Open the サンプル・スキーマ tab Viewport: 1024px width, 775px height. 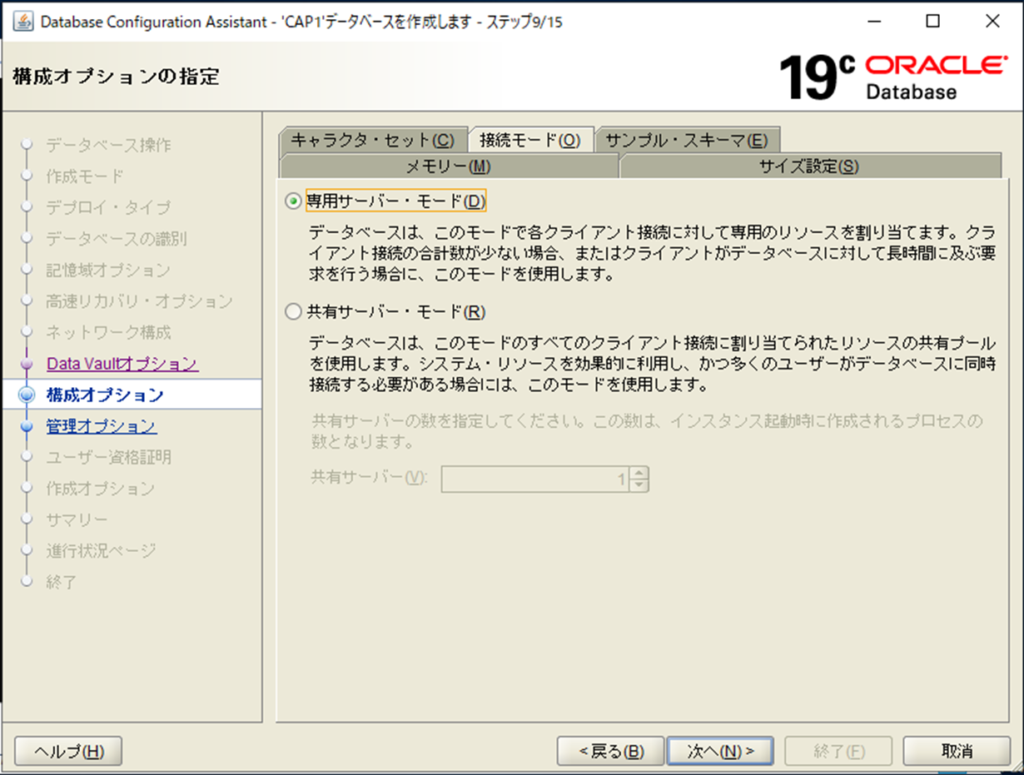click(686, 140)
